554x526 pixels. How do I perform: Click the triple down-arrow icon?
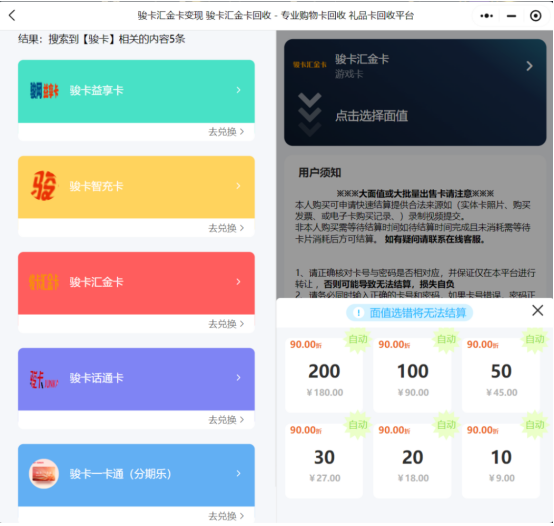[x=310, y=115]
